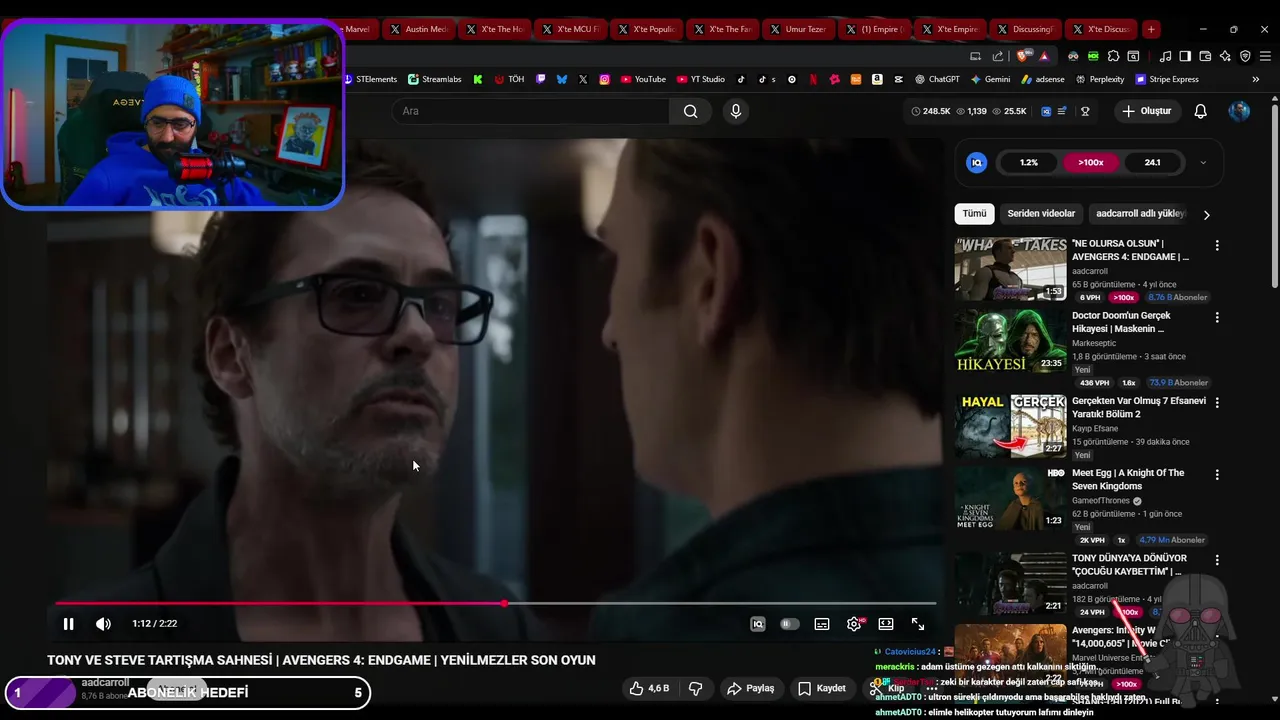
Task: Open options for Gerçekten Var Olmuş video
Action: click(1217, 402)
